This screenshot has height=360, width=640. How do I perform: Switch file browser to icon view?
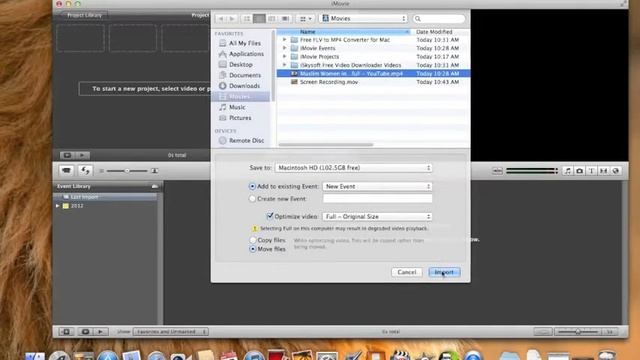pos(247,19)
